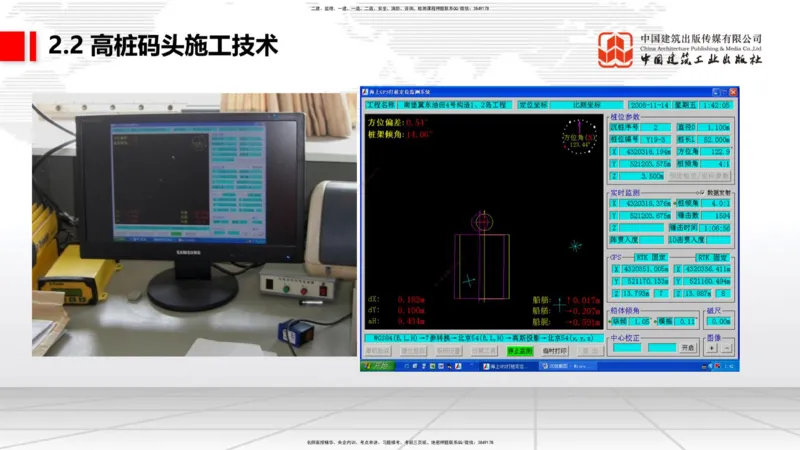This screenshot has height=450, width=800.
Task: Click the right GPS RTK 固定 status
Action: tap(713, 257)
